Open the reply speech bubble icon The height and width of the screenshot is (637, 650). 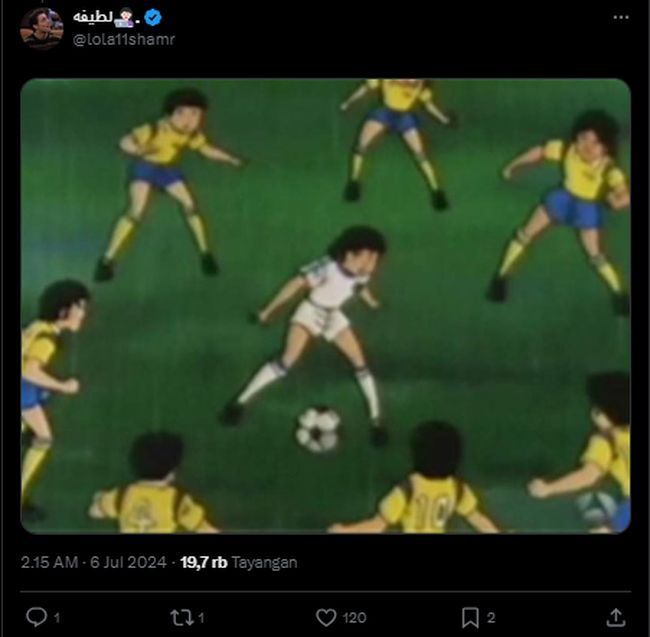36,617
